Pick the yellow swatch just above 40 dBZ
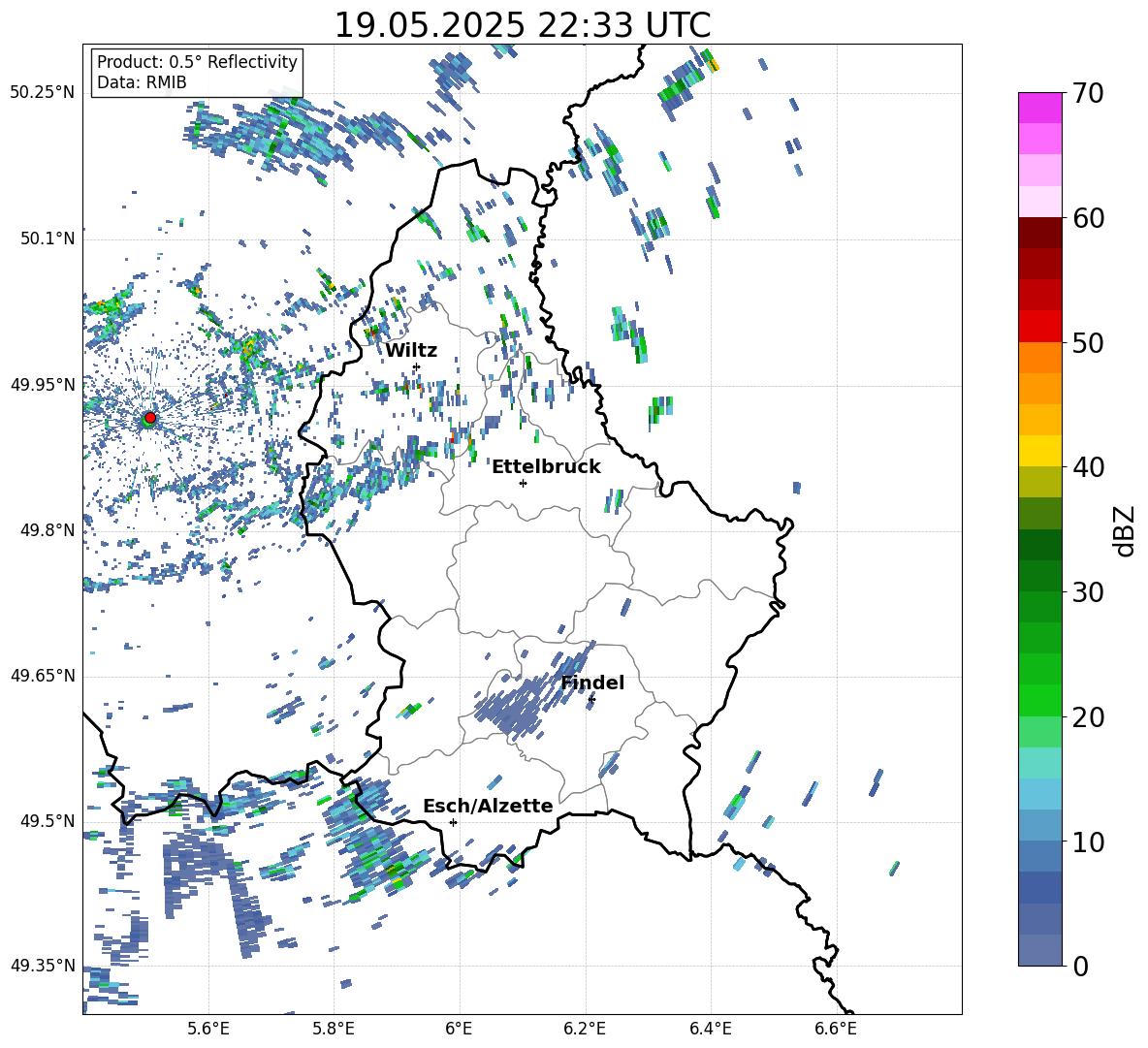Image resolution: width=1148 pixels, height=1048 pixels. pos(1039,451)
